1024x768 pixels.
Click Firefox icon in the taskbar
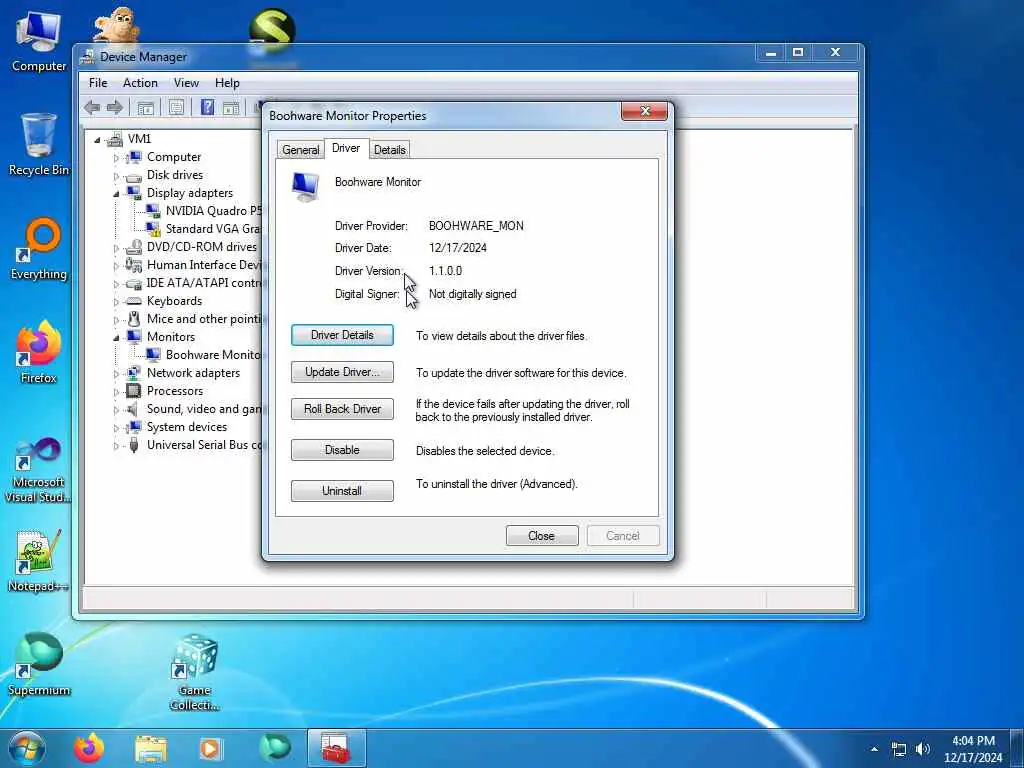[89, 748]
